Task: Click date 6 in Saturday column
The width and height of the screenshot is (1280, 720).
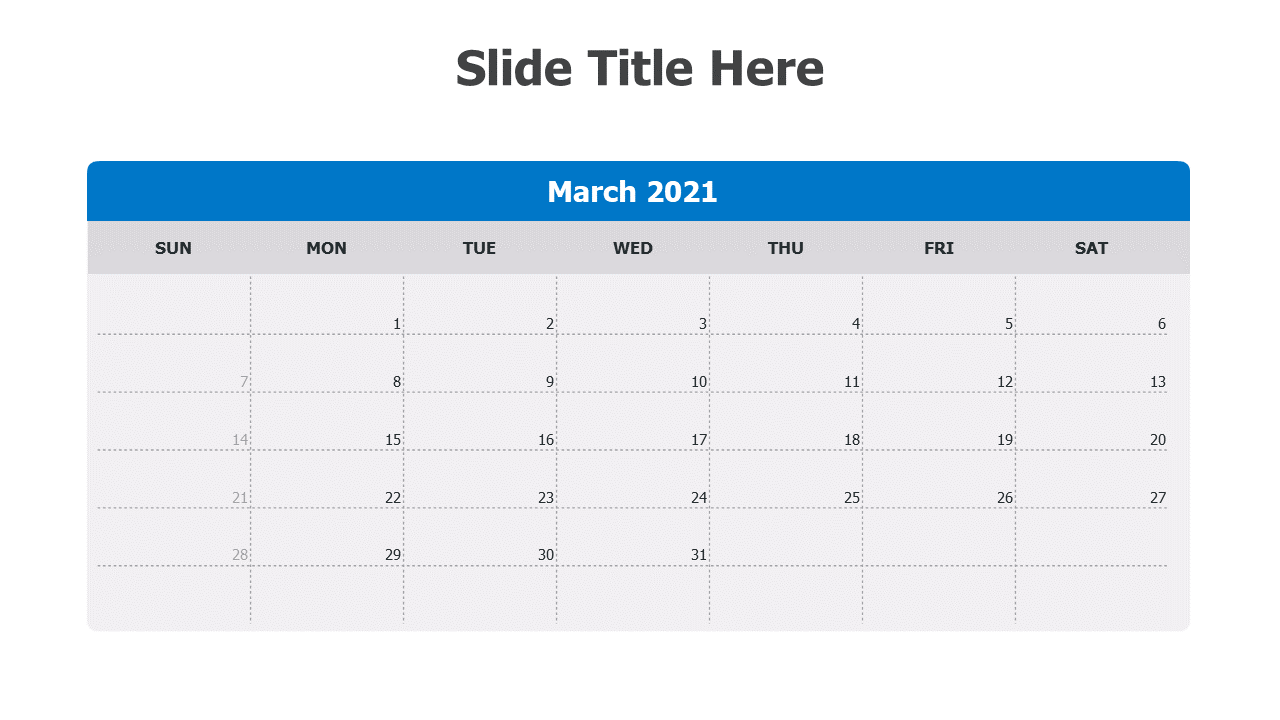Action: (1162, 324)
